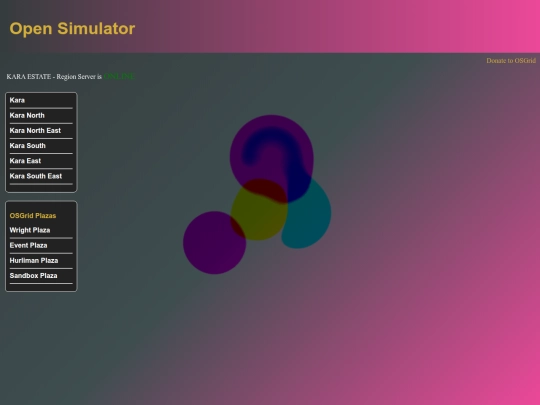Open Wright Plaza link
Image resolution: width=540 pixels, height=405 pixels.
[30, 230]
